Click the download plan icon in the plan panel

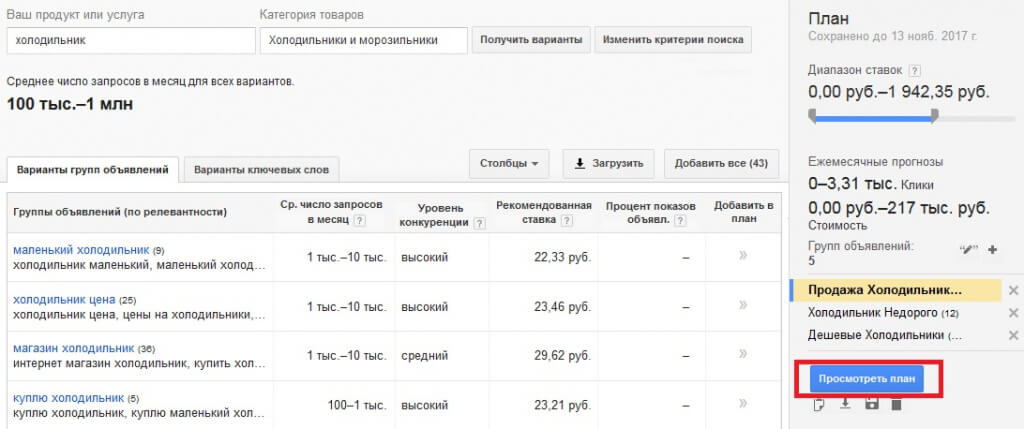(845, 404)
